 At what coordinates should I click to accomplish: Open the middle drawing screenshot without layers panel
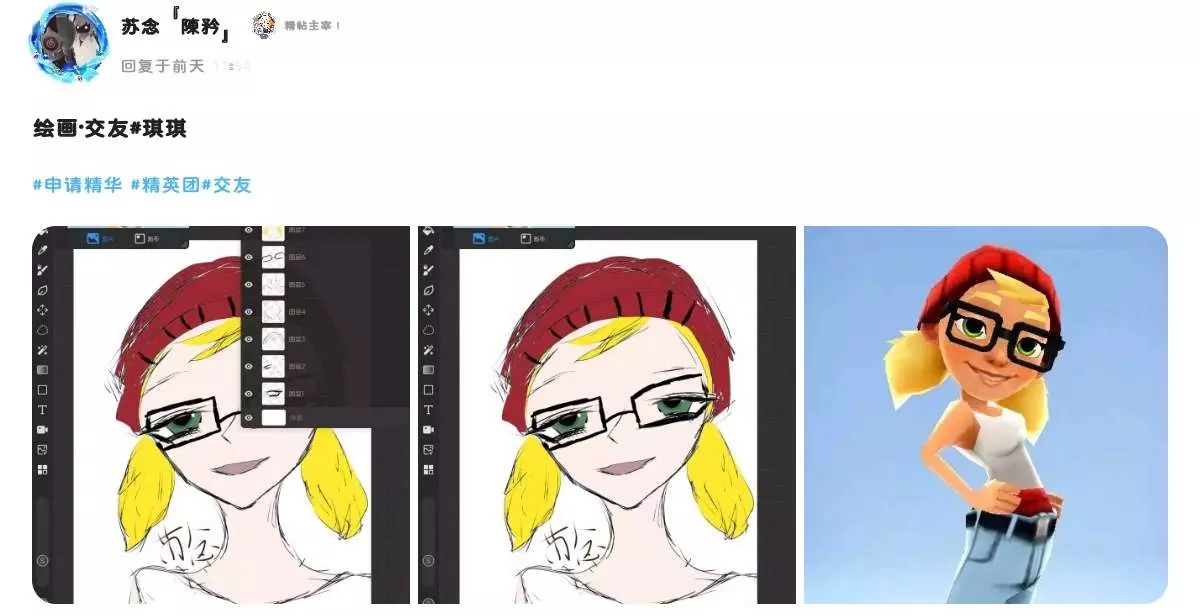pos(607,415)
